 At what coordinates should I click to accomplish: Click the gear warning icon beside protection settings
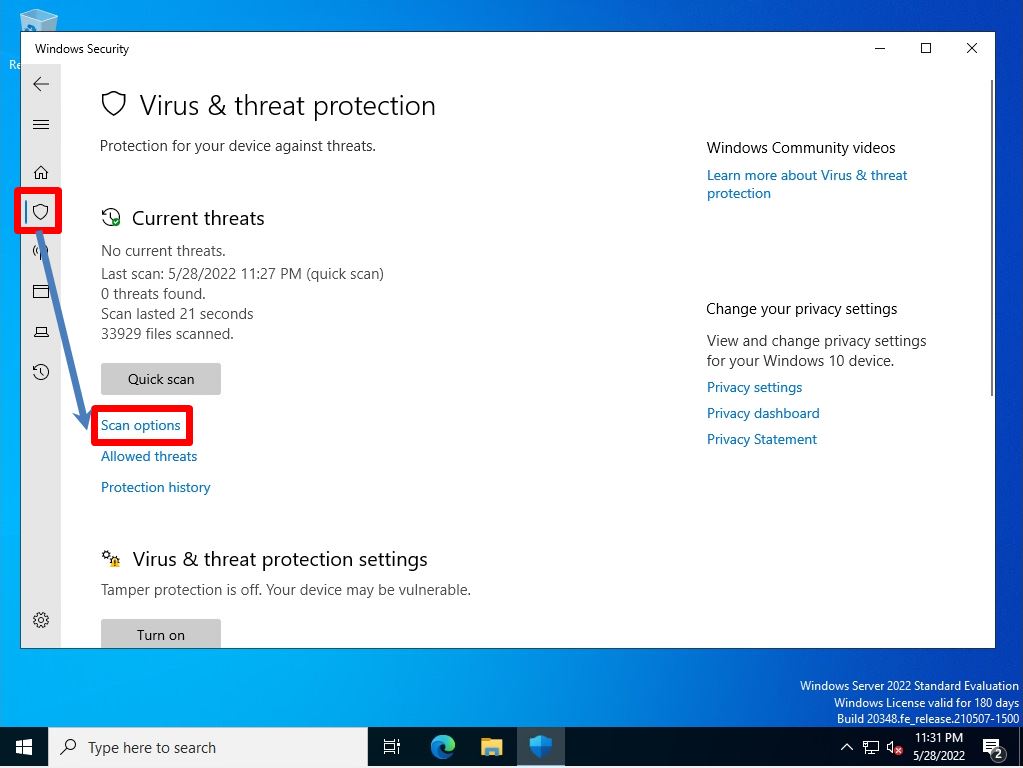[111, 559]
